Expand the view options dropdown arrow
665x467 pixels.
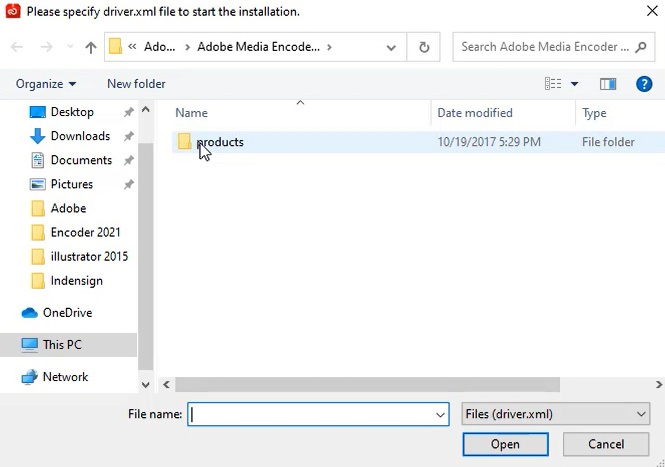click(x=575, y=84)
